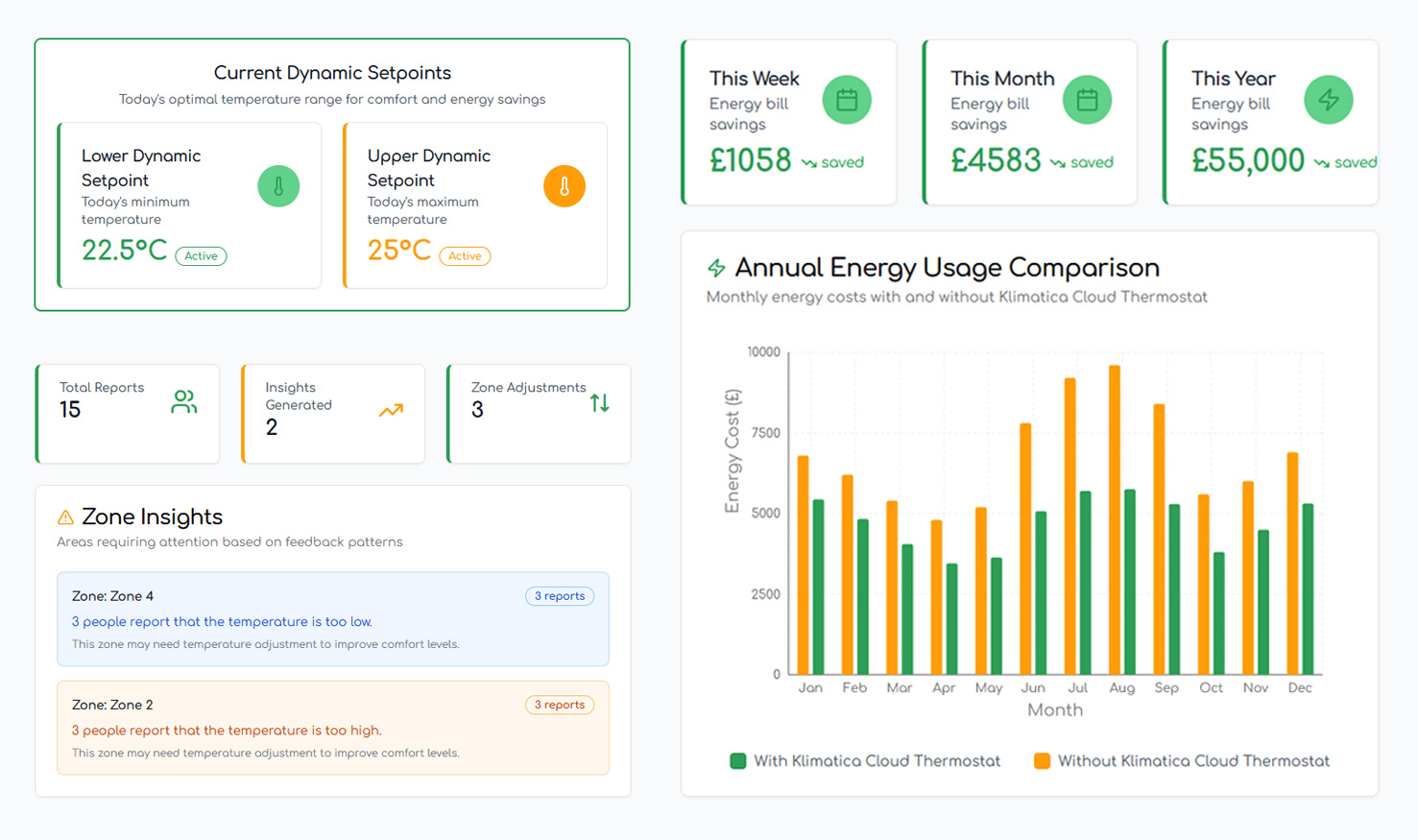1418x840 pixels.
Task: Click the warning triangle beside Zone Insights
Action: coord(65,517)
